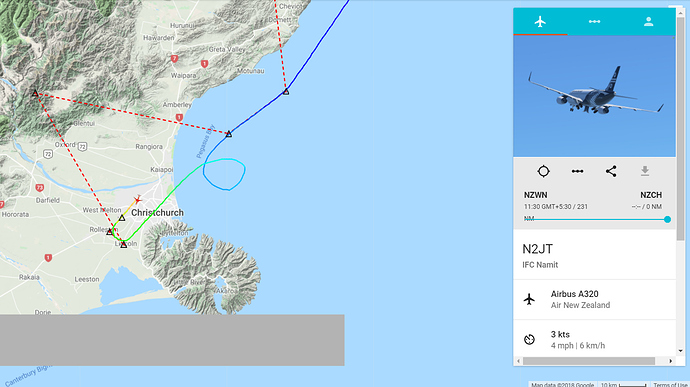Click pilot name IFC Namit
Viewport: 690px width, 387px height.
pyautogui.click(x=540, y=265)
